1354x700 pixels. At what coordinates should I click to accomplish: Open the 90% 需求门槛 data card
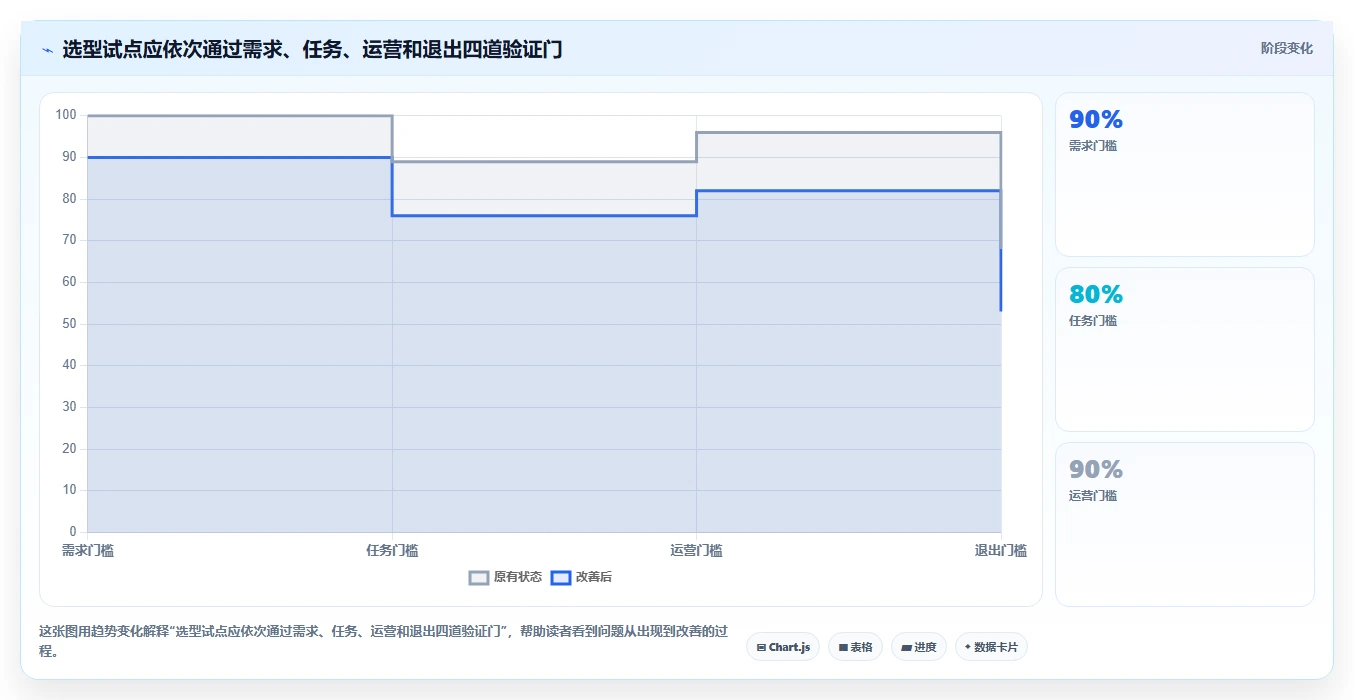[x=1184, y=175]
